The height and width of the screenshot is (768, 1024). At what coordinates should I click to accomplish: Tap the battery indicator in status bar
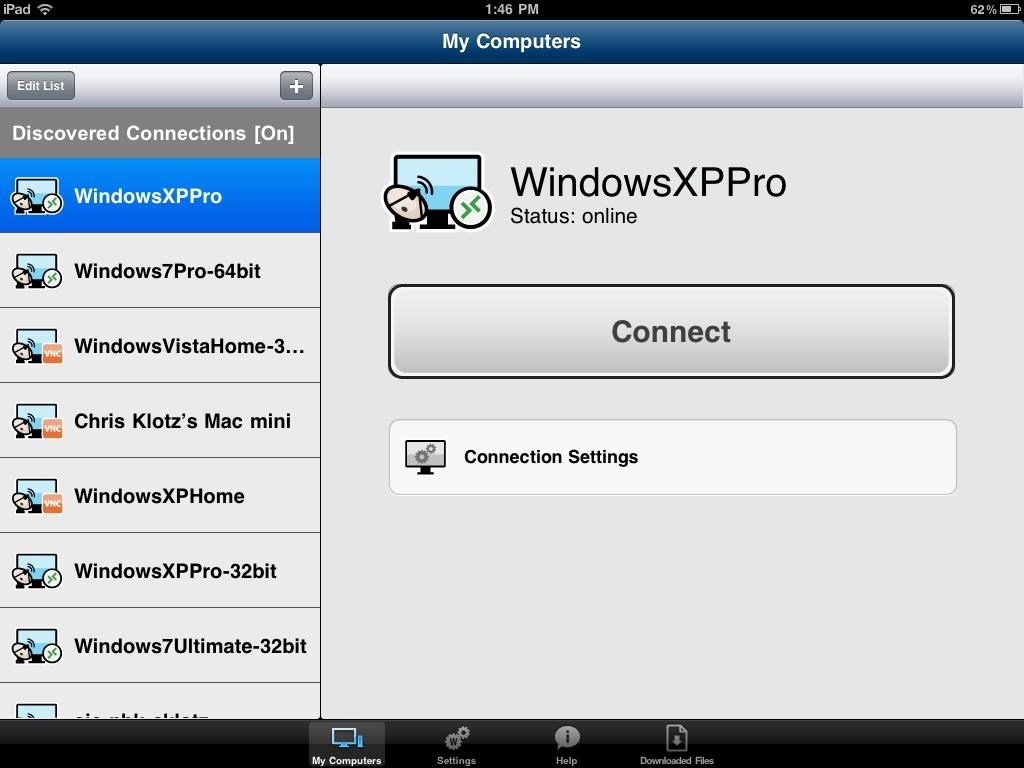(x=1010, y=9)
